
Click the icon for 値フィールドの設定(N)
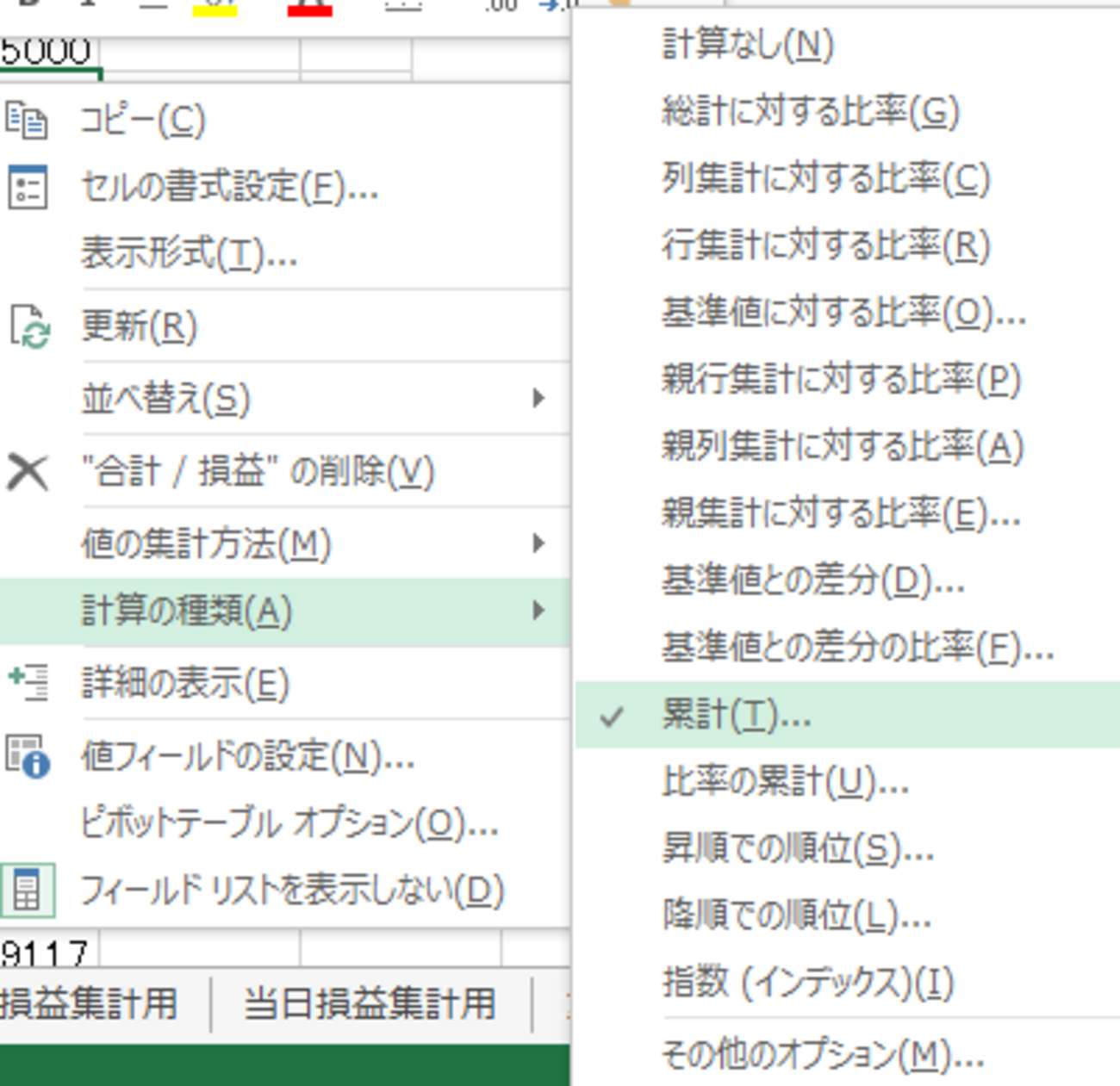tap(28, 755)
